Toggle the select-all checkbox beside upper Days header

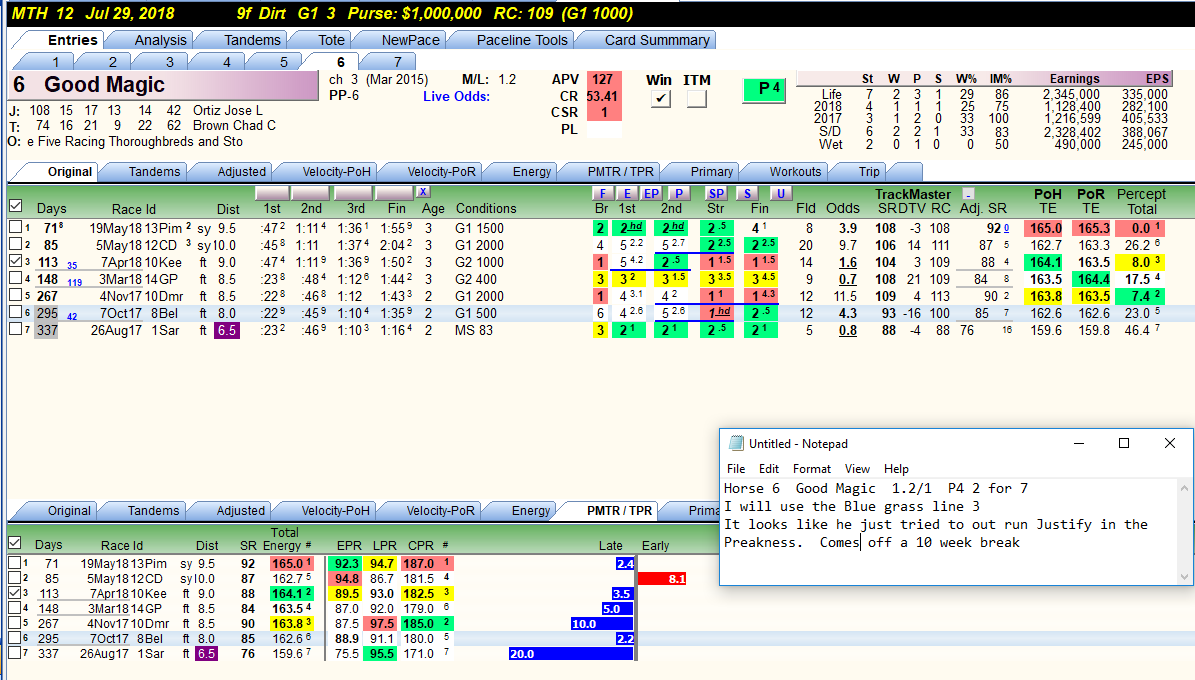coord(15,206)
